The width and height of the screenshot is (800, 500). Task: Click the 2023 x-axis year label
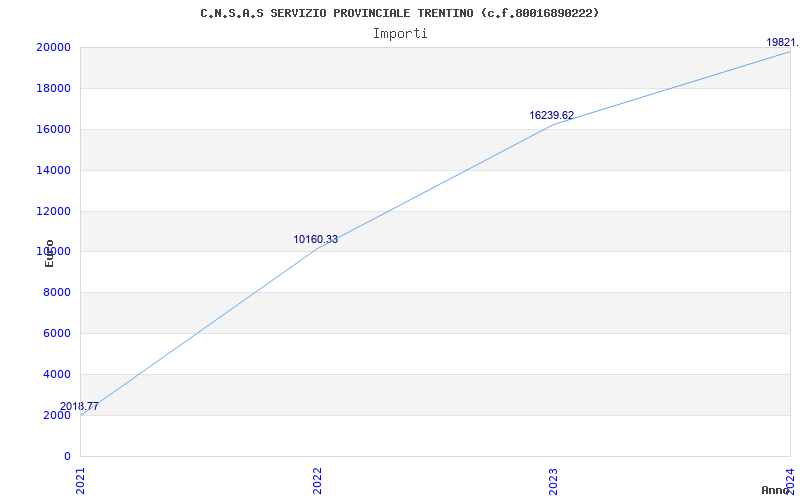554,481
